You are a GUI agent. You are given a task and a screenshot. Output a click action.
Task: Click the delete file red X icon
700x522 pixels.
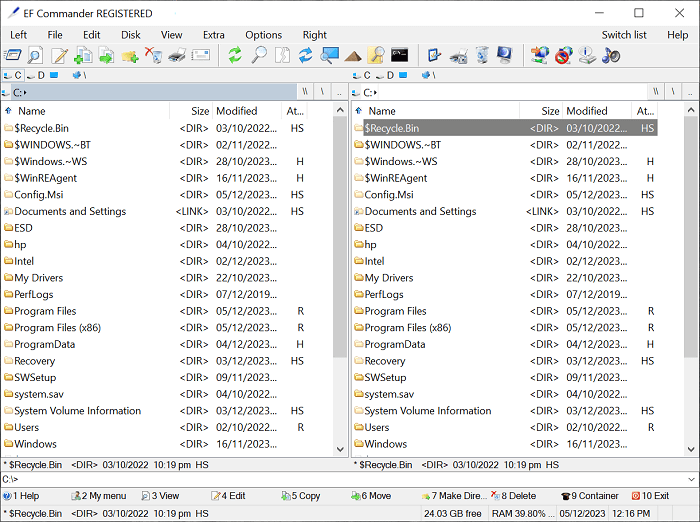coord(153,55)
